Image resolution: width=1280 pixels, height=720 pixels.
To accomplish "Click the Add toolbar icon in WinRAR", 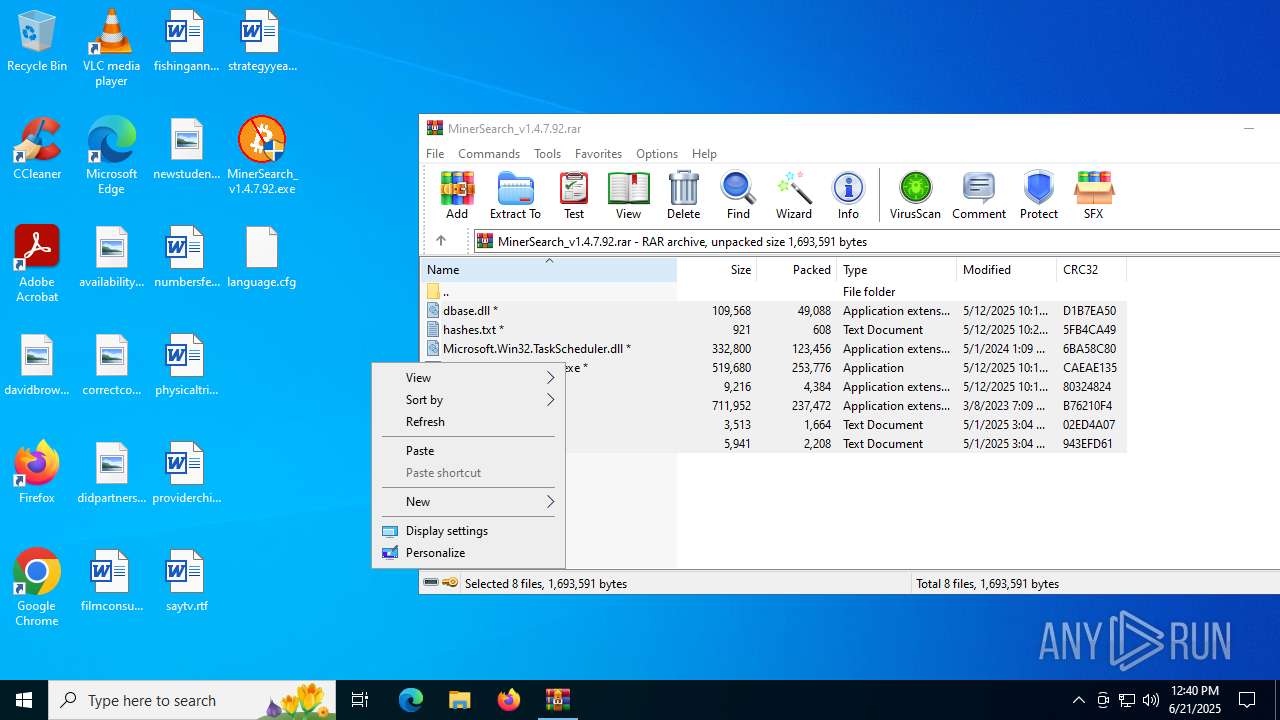I will tap(457, 195).
